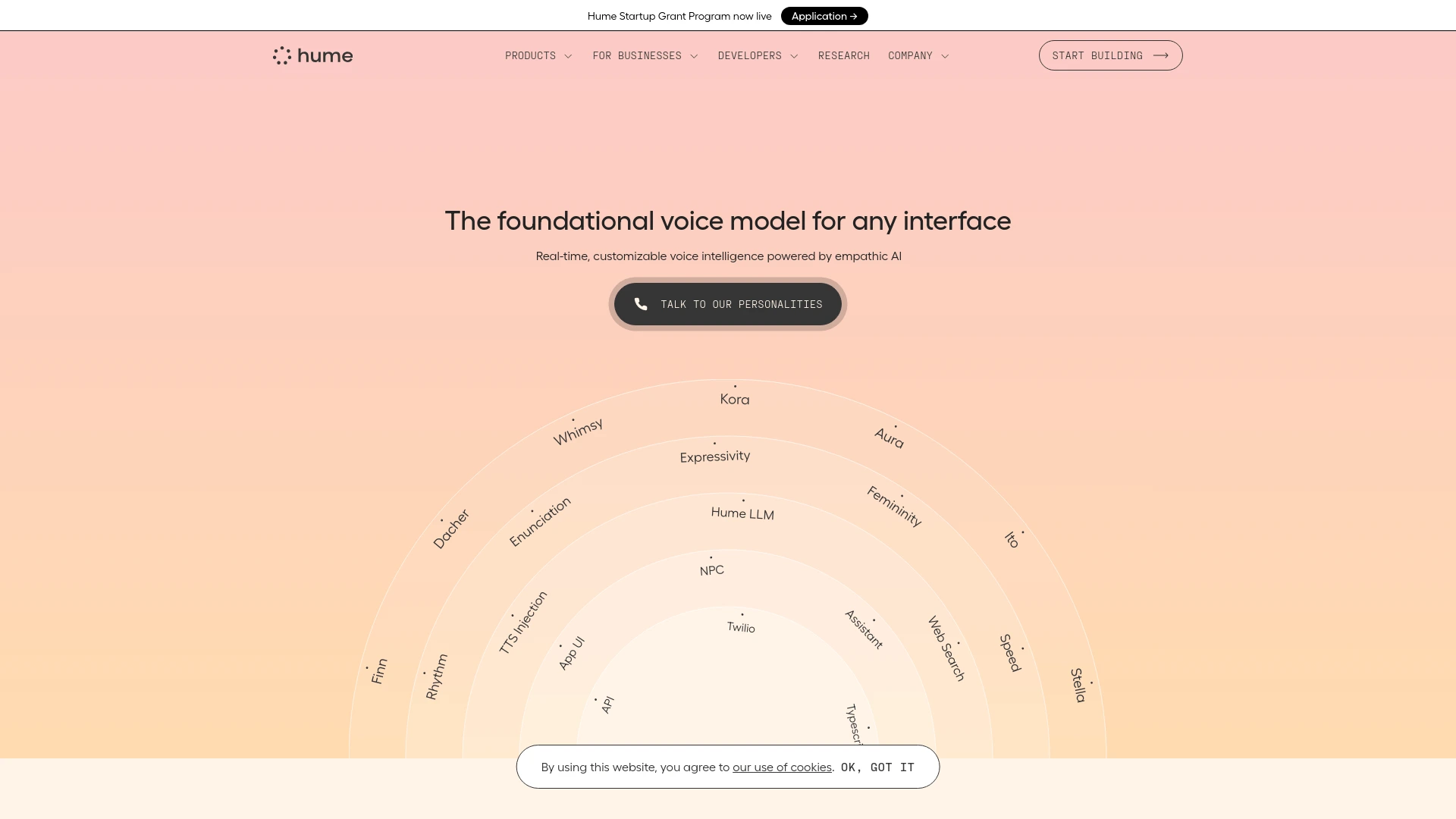Click the arrow icon in START BUILDING

1159,55
